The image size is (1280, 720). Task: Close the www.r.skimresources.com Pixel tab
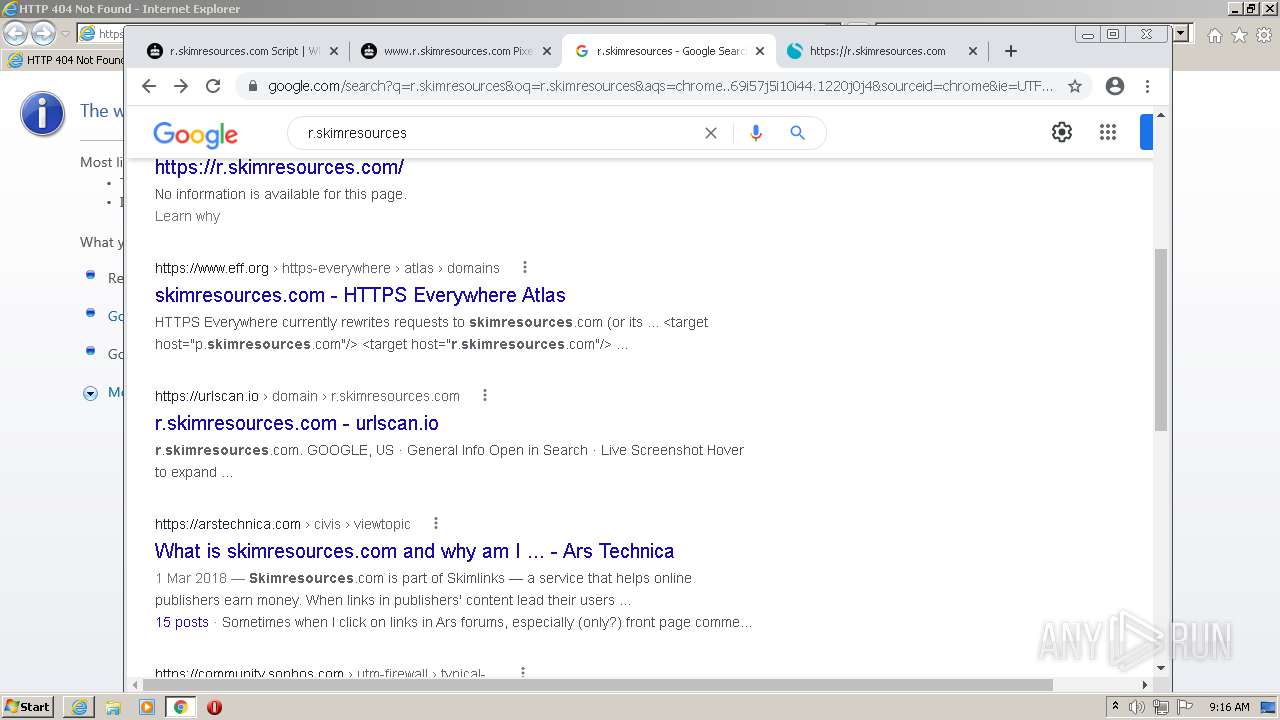tap(547, 51)
